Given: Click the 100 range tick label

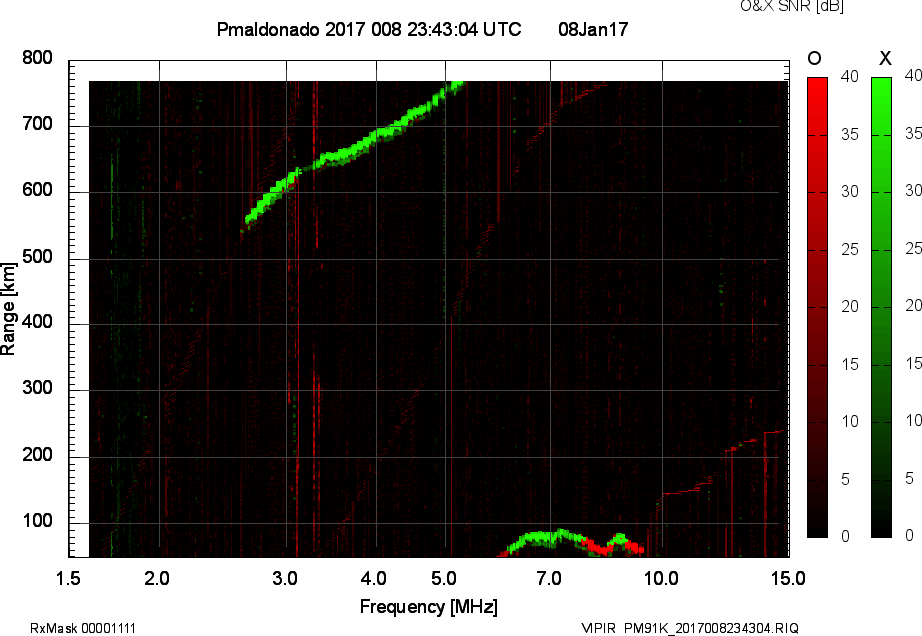Looking at the screenshot, I should point(38,521).
